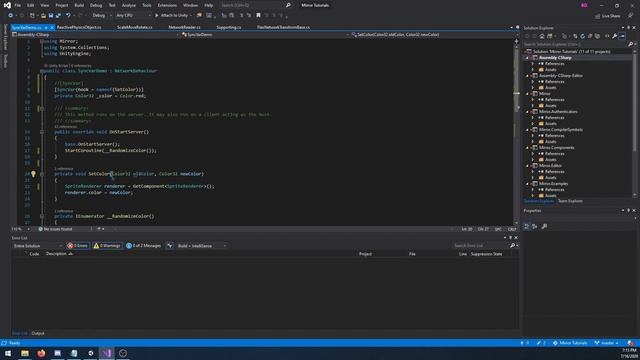Open the Windows Start menu
640x360 pixels.
[x=8, y=353]
